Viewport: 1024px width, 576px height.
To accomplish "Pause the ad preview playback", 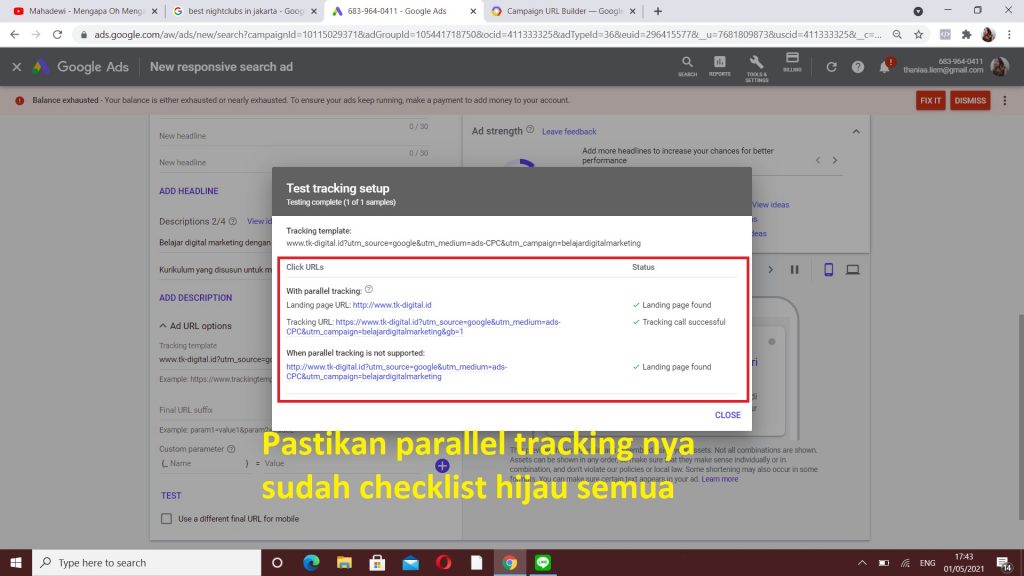I will (795, 269).
